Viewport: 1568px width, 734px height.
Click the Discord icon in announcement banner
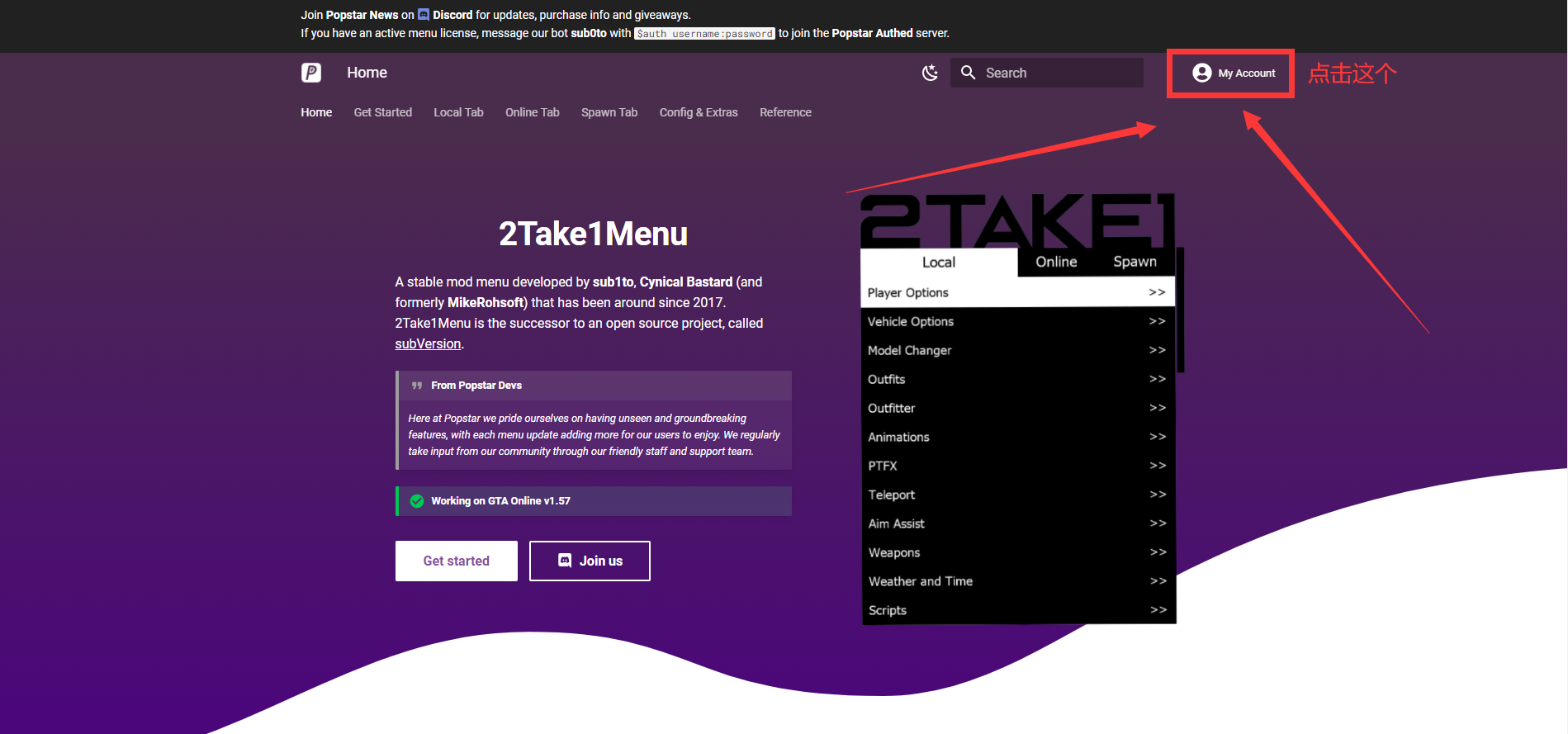(x=424, y=14)
